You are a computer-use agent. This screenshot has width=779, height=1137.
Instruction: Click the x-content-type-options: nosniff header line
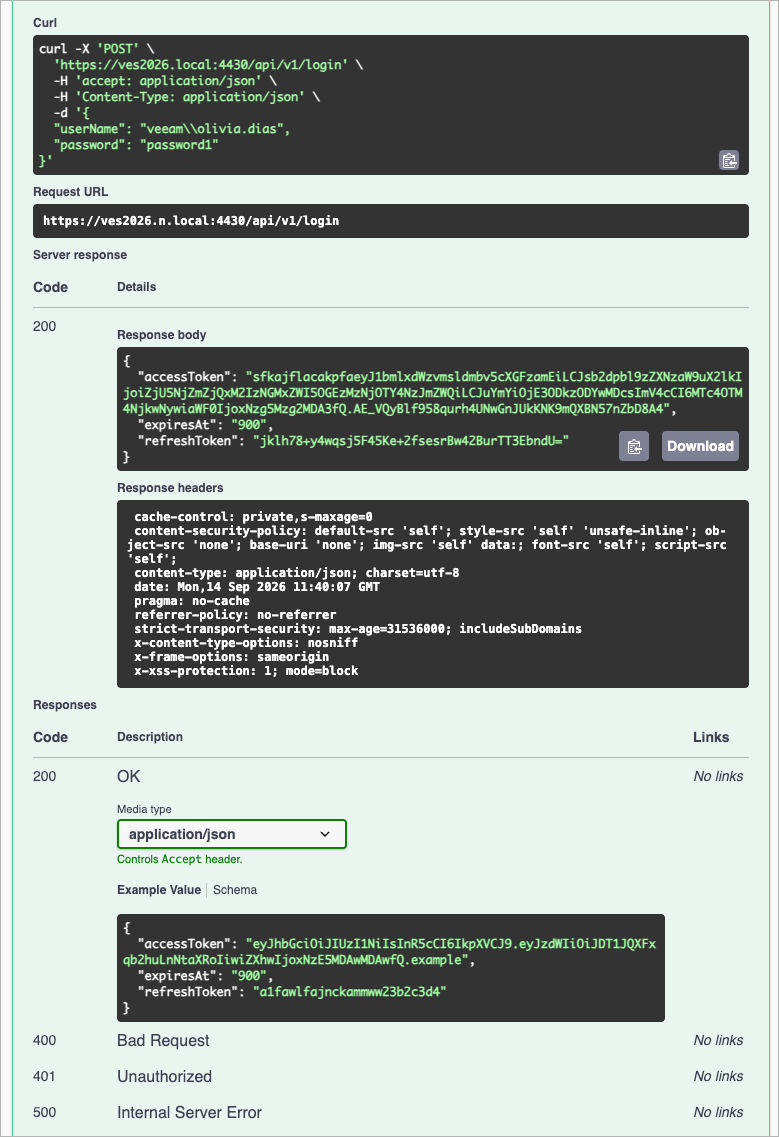point(246,643)
